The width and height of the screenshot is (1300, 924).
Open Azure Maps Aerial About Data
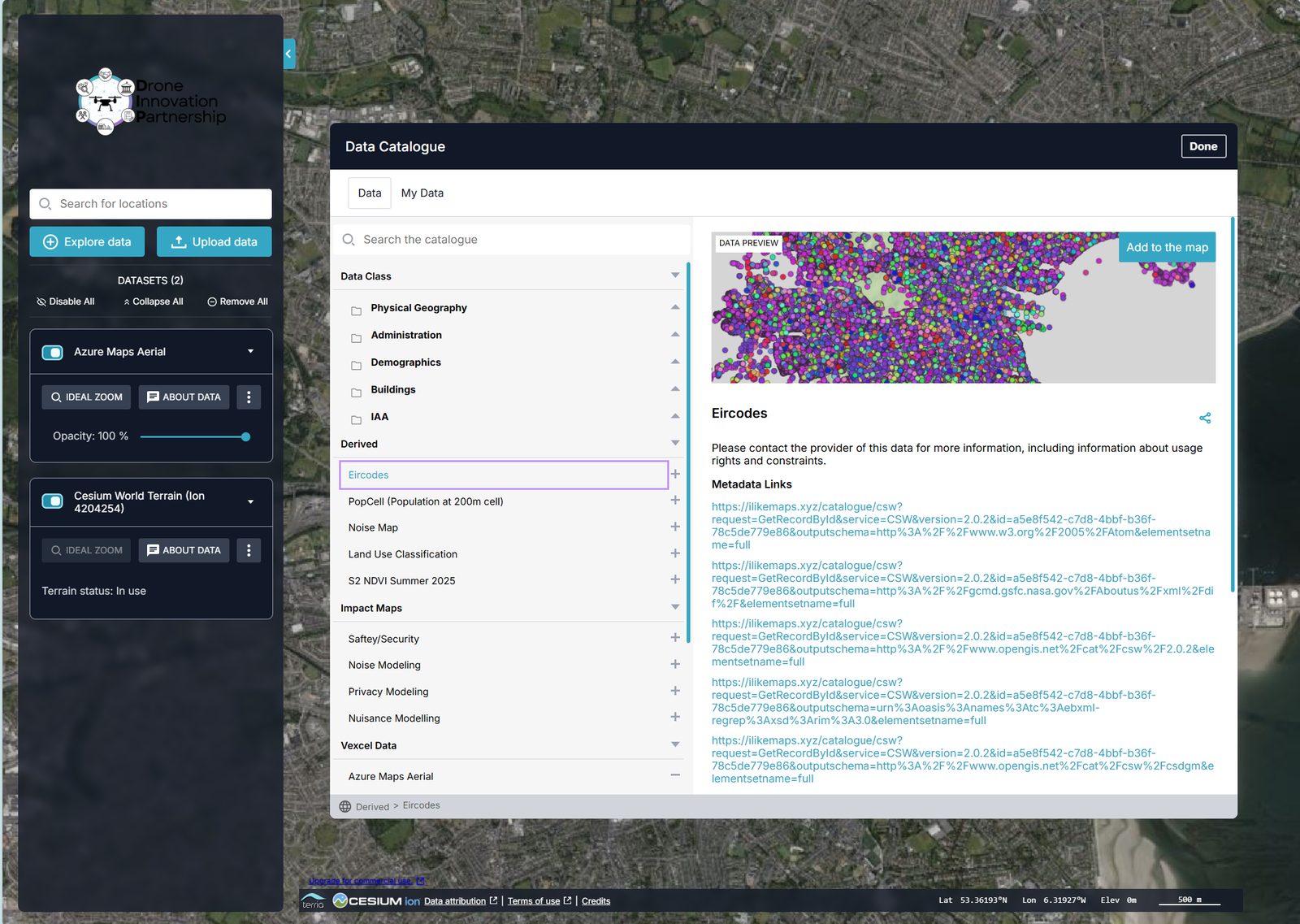coord(184,397)
